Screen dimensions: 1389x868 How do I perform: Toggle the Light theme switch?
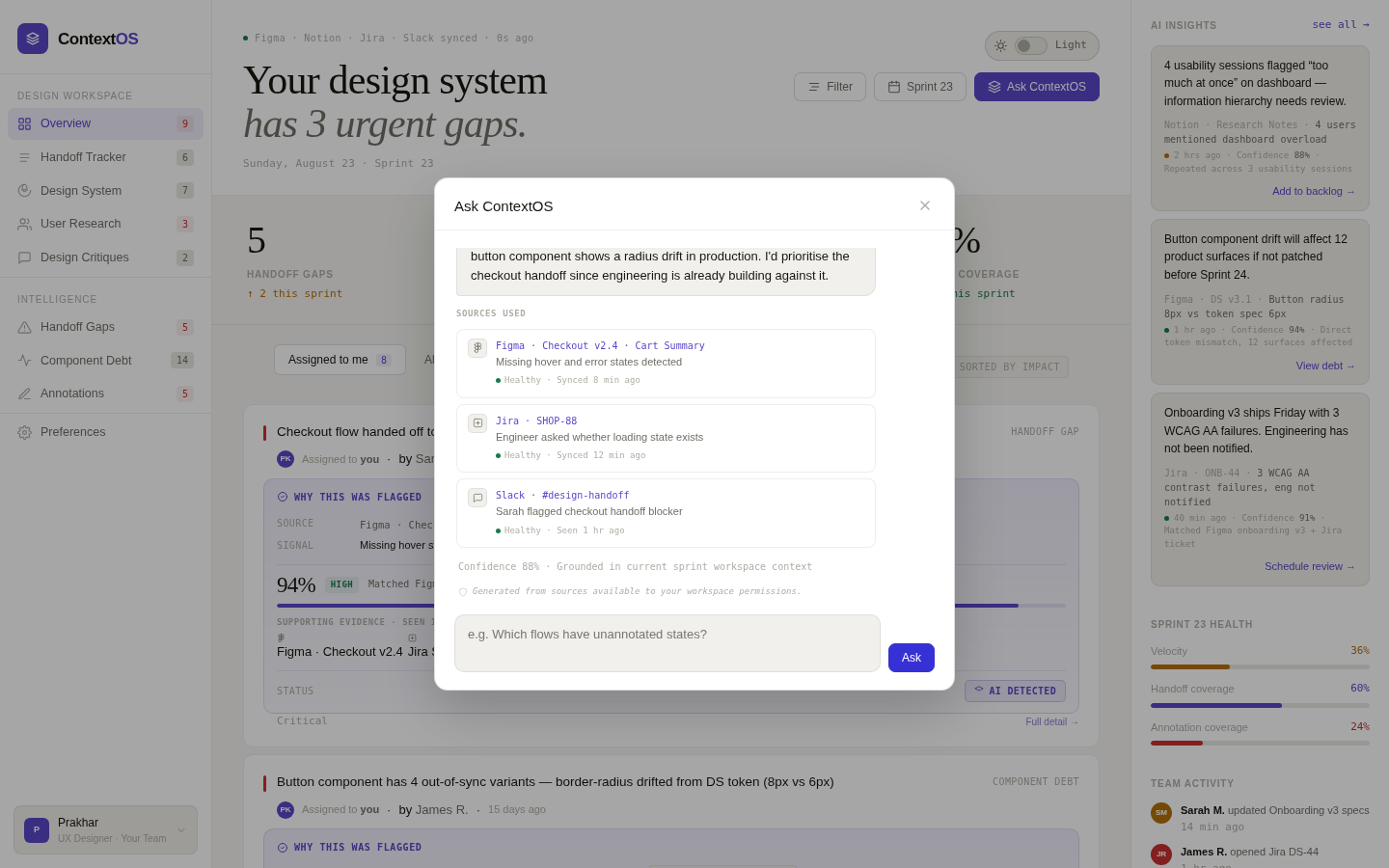[1030, 45]
